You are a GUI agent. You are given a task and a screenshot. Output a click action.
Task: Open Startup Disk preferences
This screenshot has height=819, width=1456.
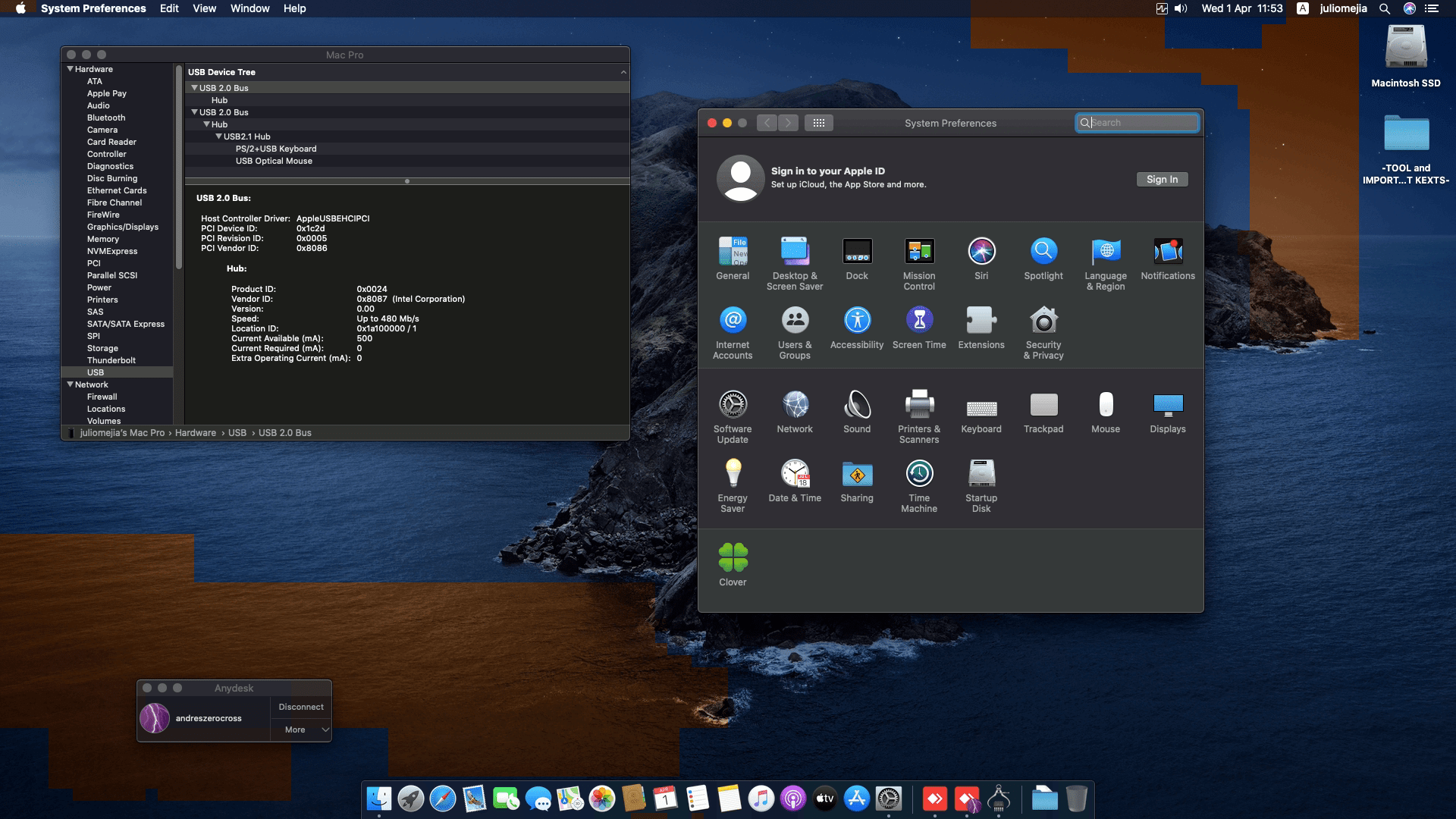(x=981, y=472)
